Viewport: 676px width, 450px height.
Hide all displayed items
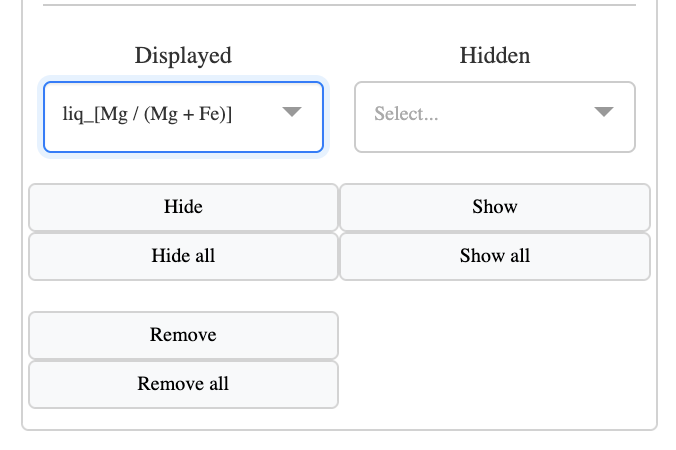click(x=183, y=256)
